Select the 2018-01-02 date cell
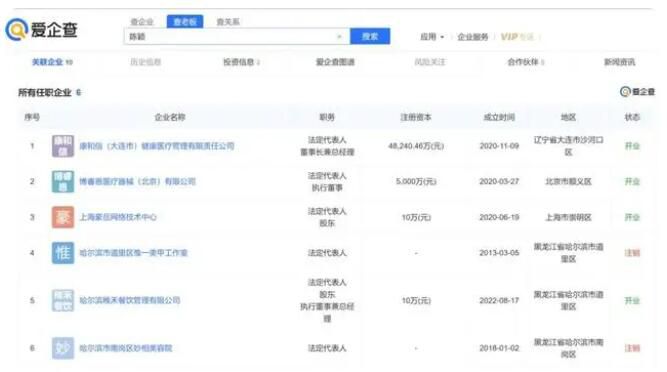Viewport: 667px width, 372px height. pyautogui.click(x=499, y=348)
